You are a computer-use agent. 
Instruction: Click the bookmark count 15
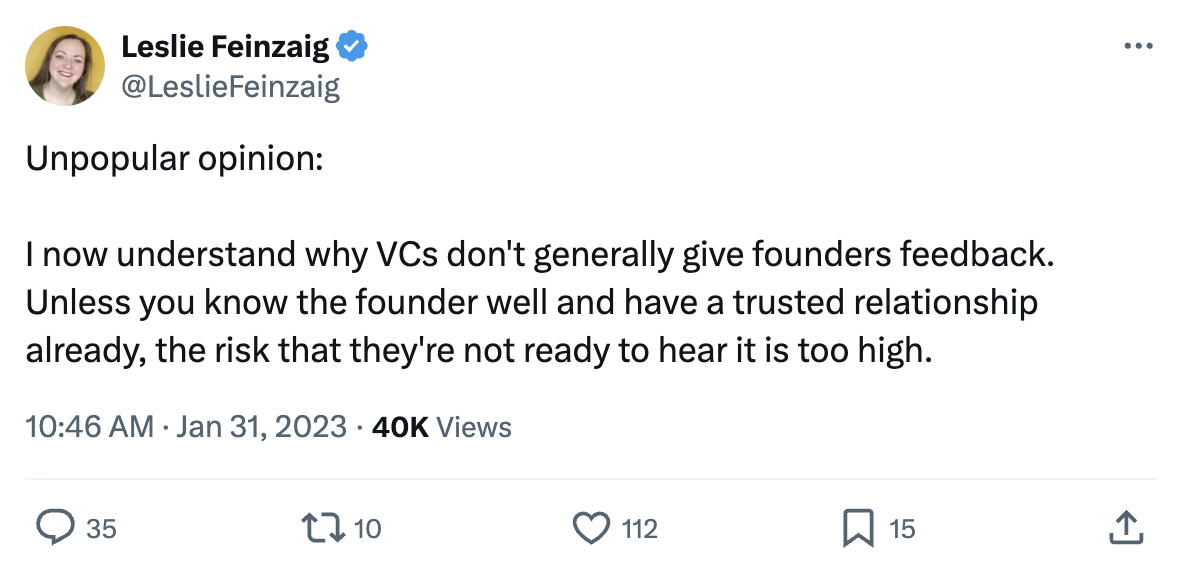[x=902, y=528]
